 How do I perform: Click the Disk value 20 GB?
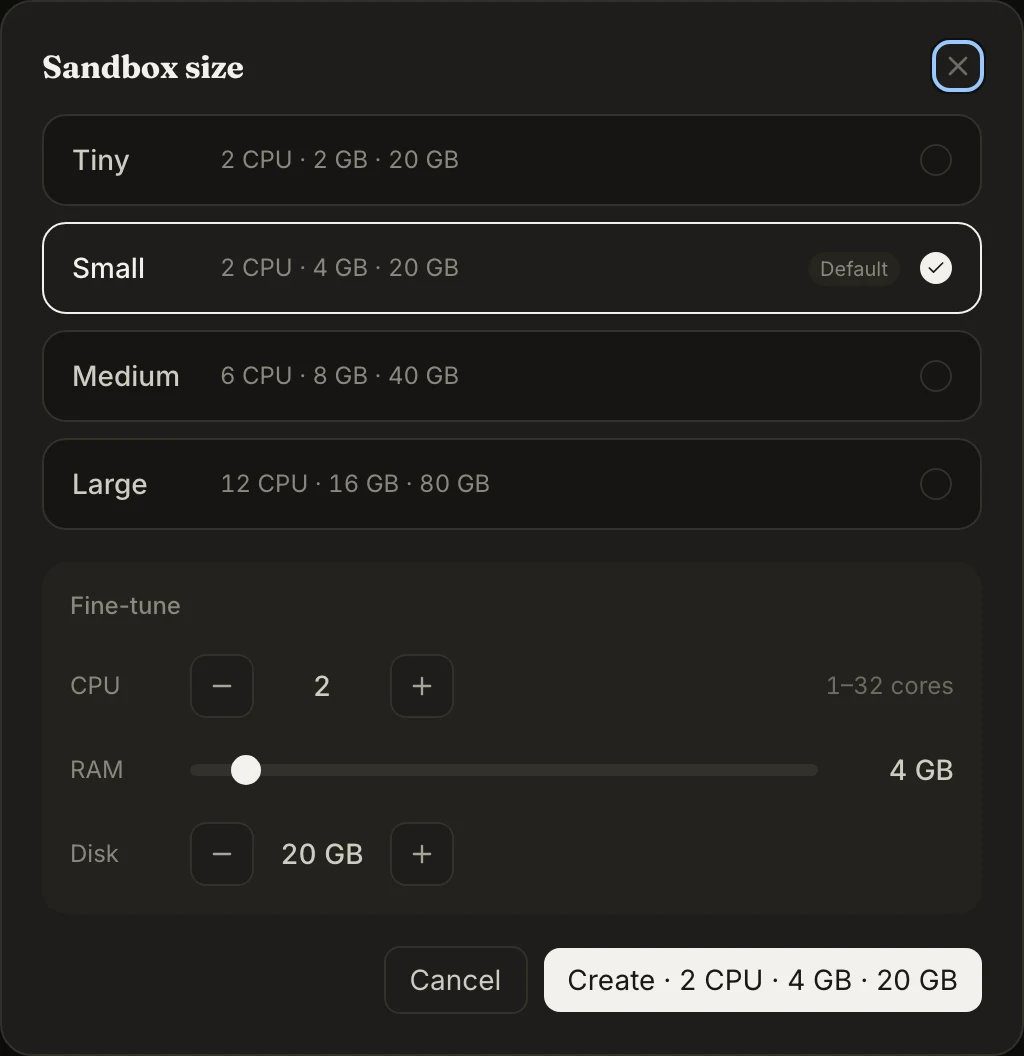tap(322, 854)
